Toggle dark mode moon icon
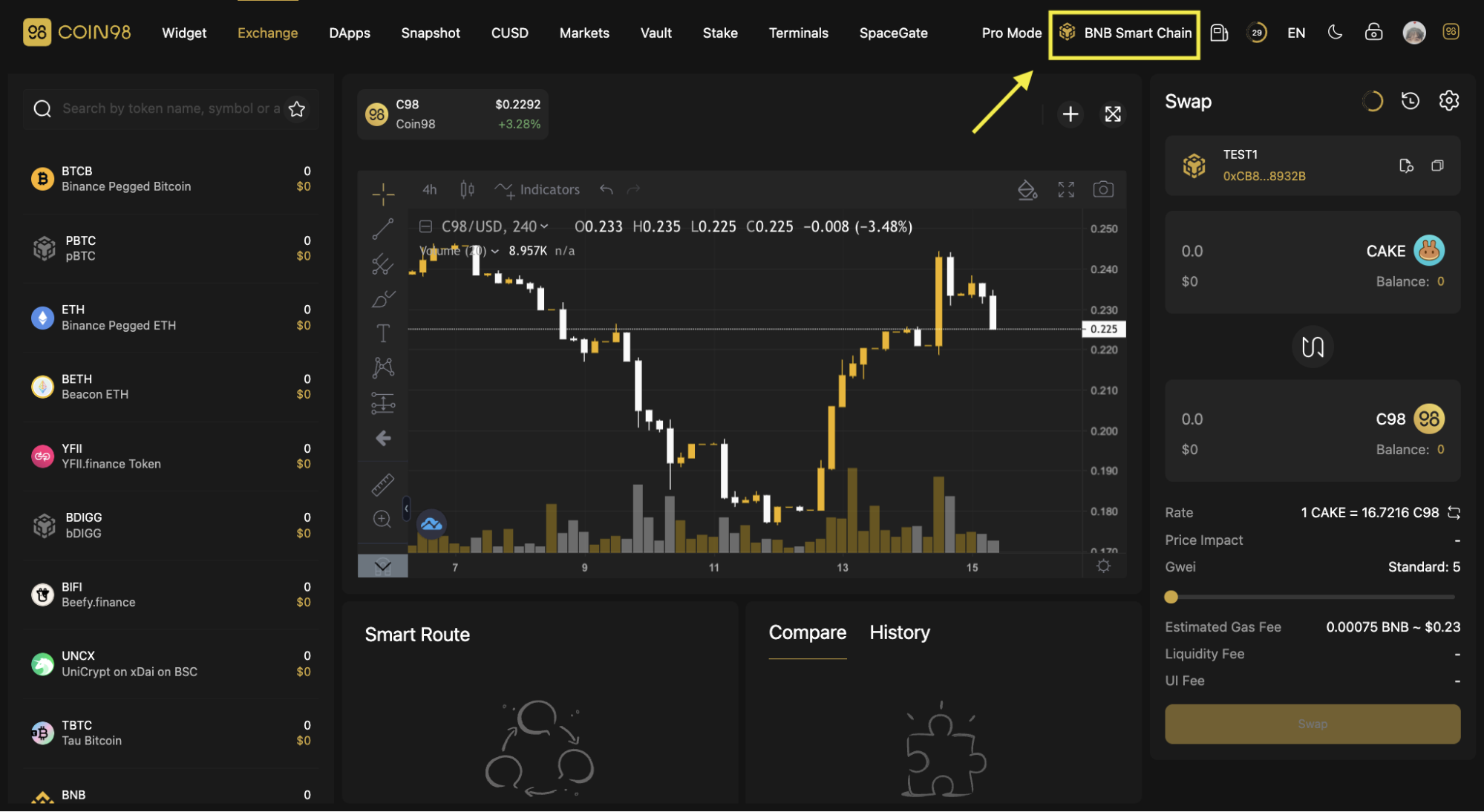 [x=1335, y=33]
